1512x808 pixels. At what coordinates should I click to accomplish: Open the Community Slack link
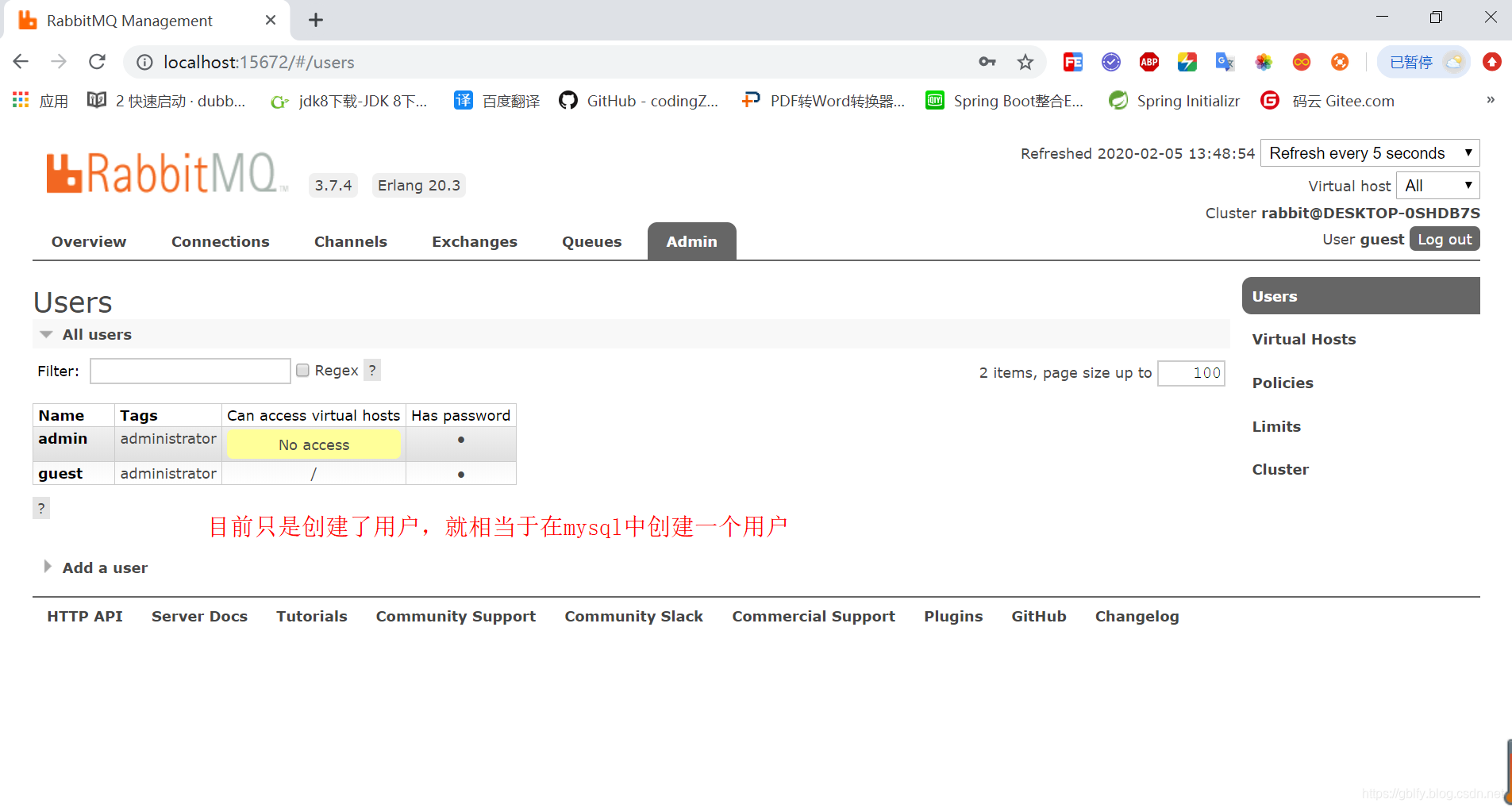click(x=633, y=616)
